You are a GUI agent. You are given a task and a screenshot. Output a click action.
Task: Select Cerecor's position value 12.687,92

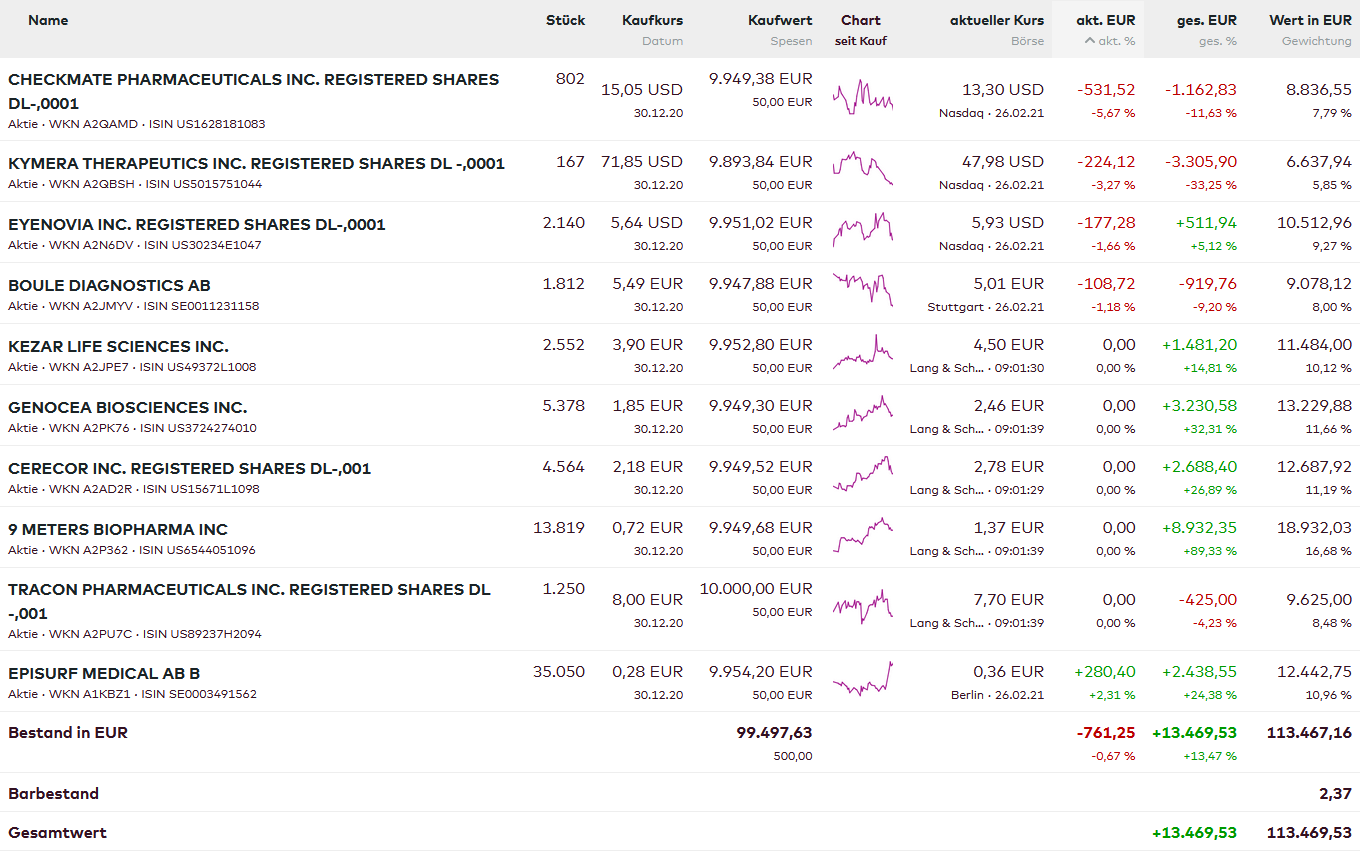click(1315, 467)
